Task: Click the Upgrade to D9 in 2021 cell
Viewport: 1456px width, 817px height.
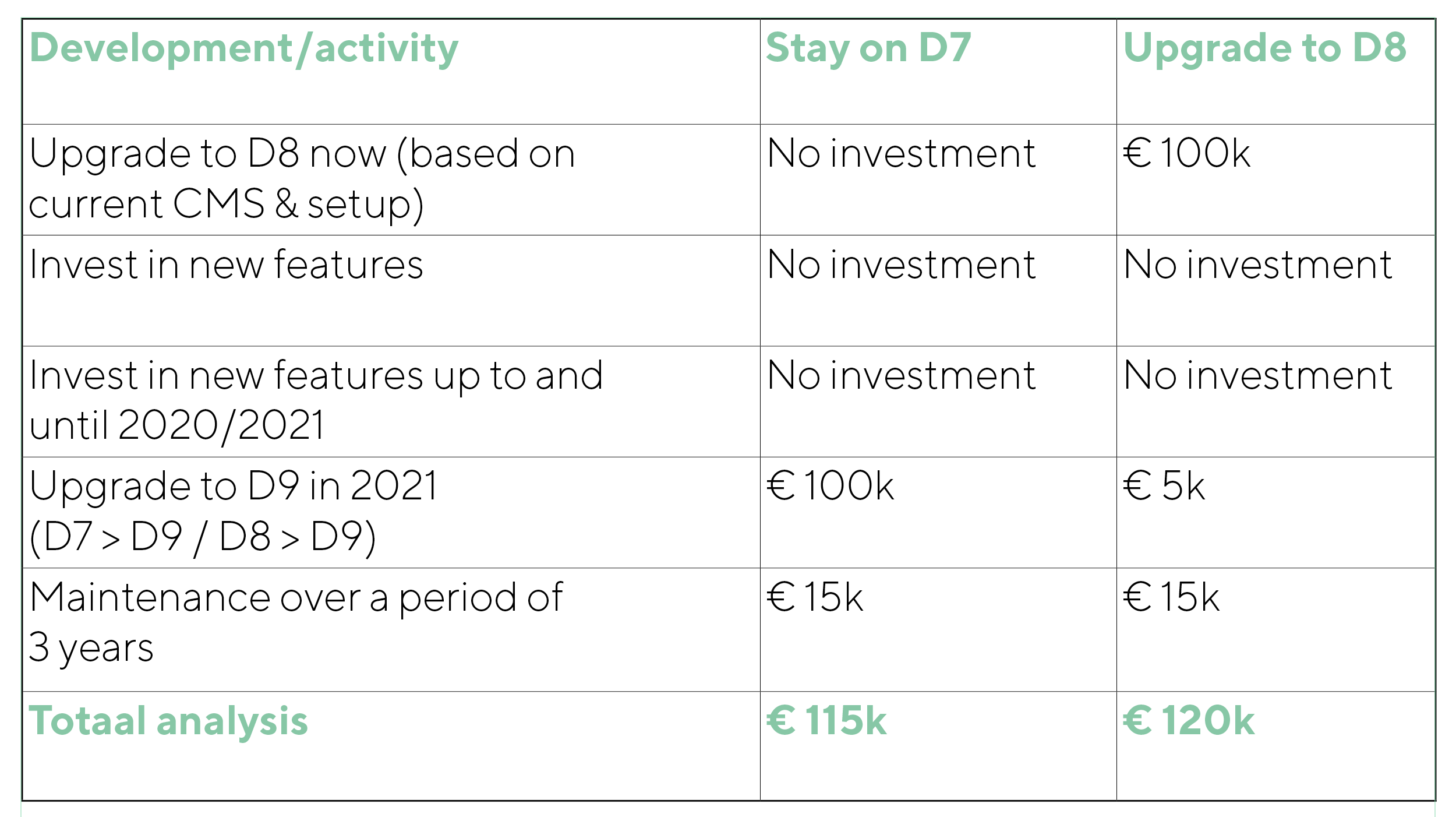Action: tap(391, 512)
